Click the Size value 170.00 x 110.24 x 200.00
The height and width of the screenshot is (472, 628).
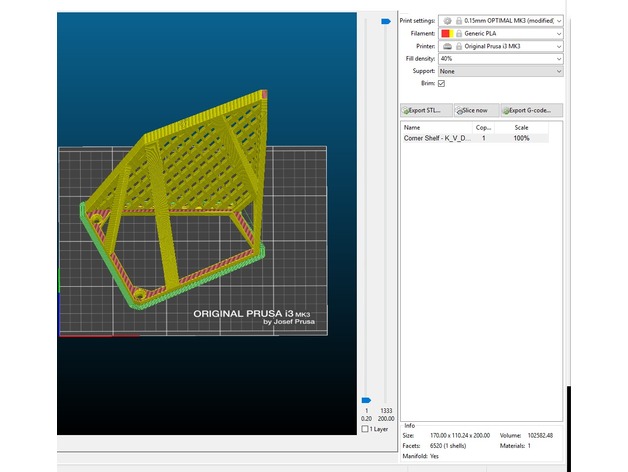pyautogui.click(x=460, y=436)
